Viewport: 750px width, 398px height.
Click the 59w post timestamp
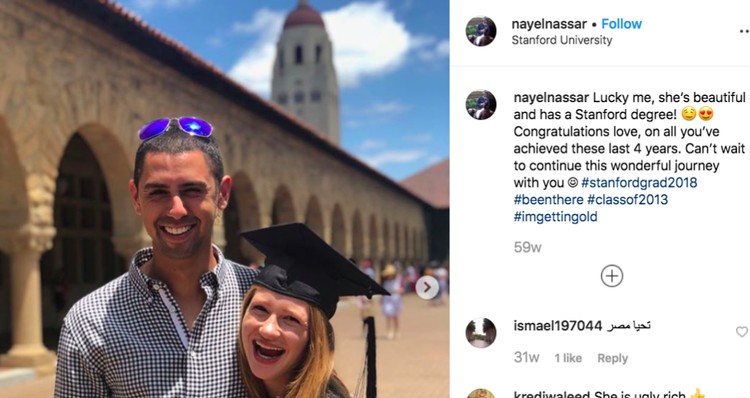pyautogui.click(x=527, y=247)
